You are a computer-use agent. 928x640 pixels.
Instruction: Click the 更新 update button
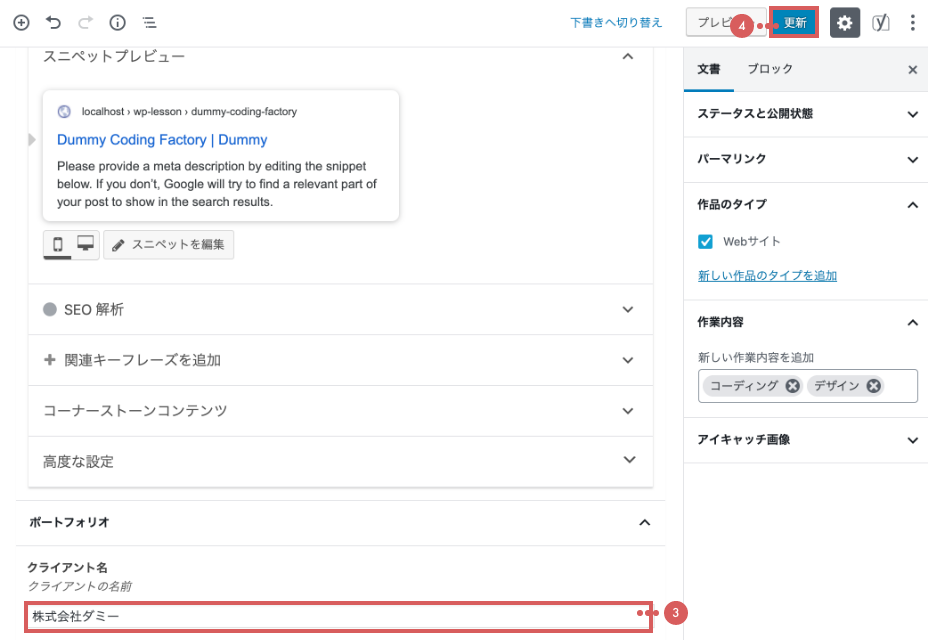pos(795,23)
